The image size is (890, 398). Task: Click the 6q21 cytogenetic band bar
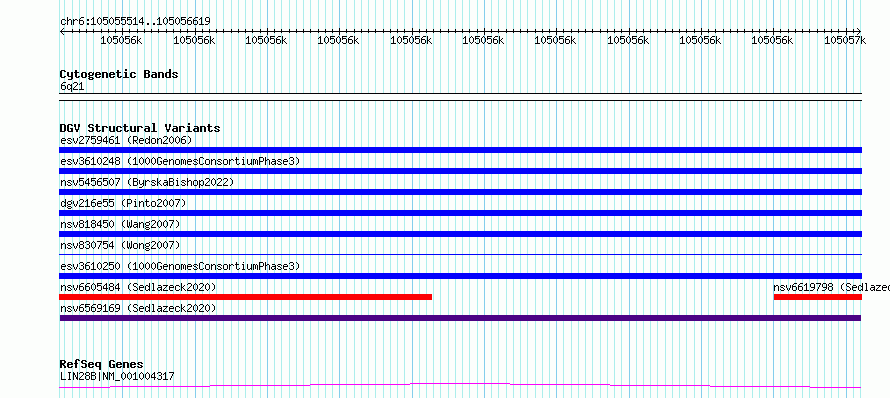click(x=460, y=97)
